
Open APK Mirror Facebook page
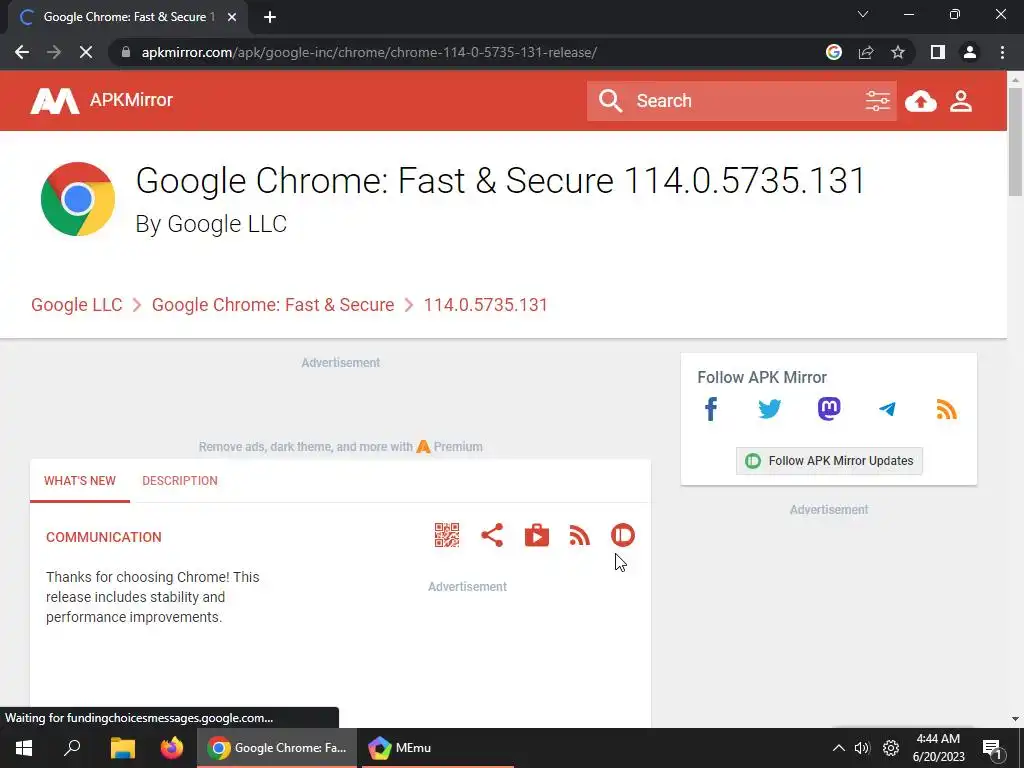[711, 409]
